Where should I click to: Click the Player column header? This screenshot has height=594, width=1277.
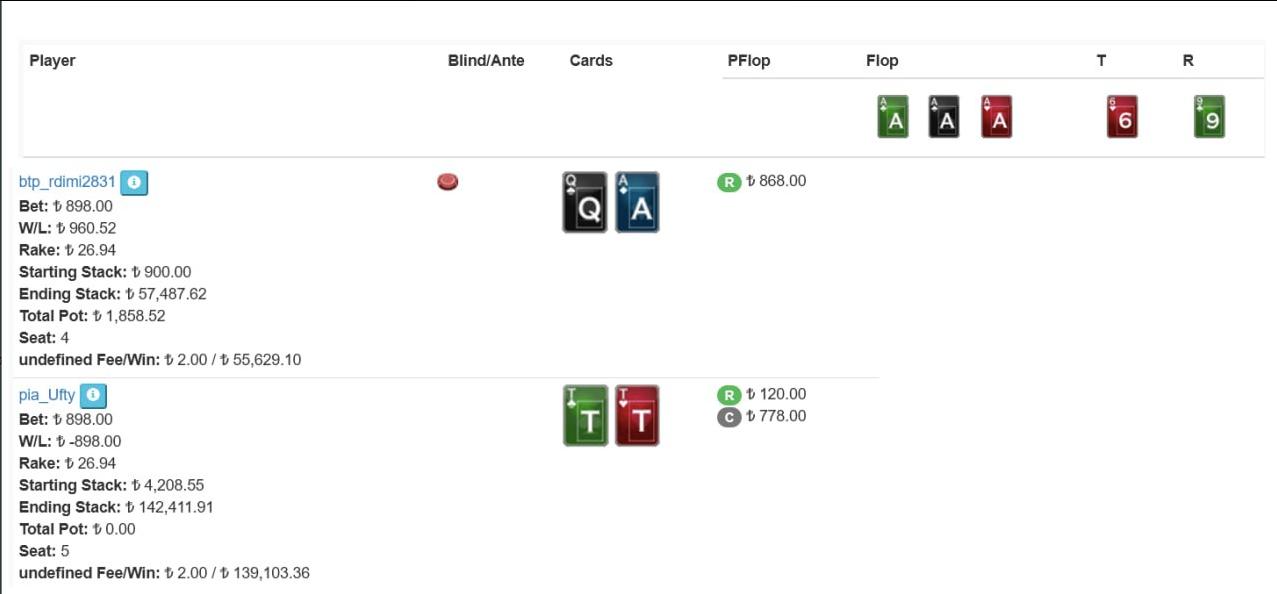(x=52, y=61)
